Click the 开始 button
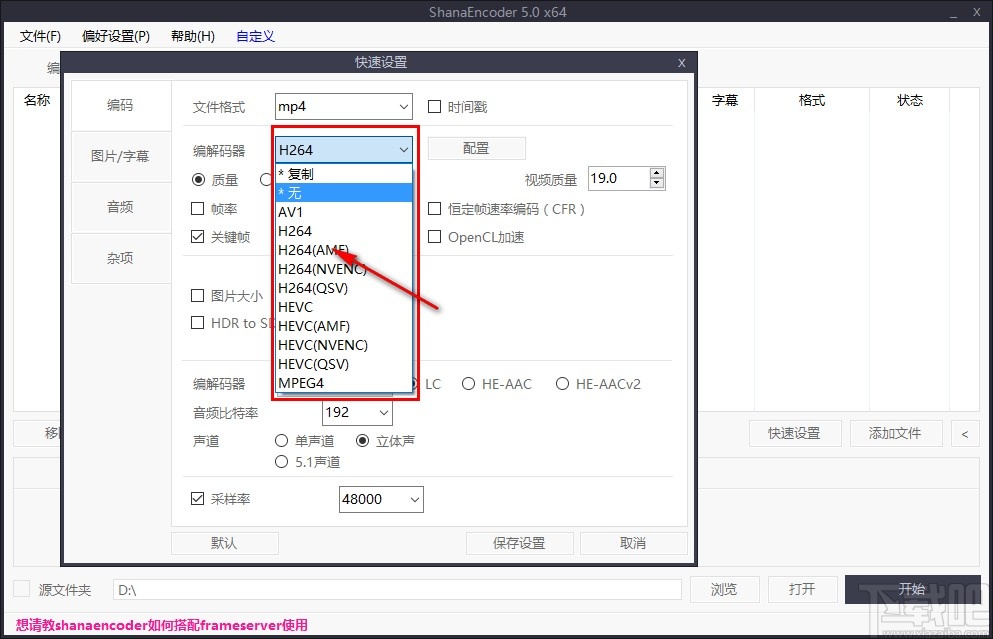 (913, 589)
